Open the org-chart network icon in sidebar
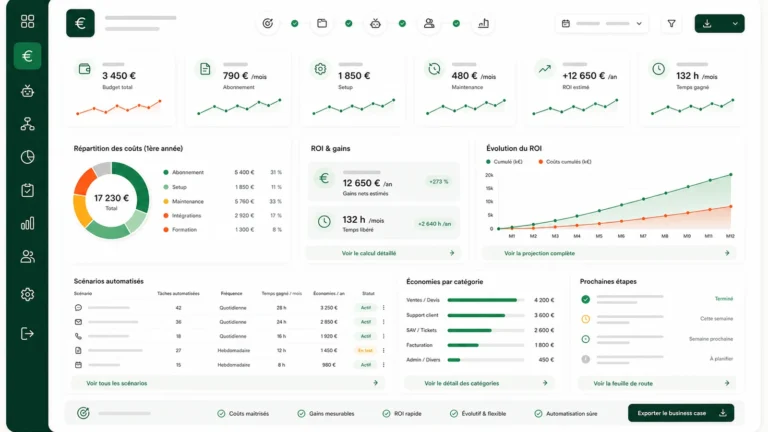 click(27, 124)
